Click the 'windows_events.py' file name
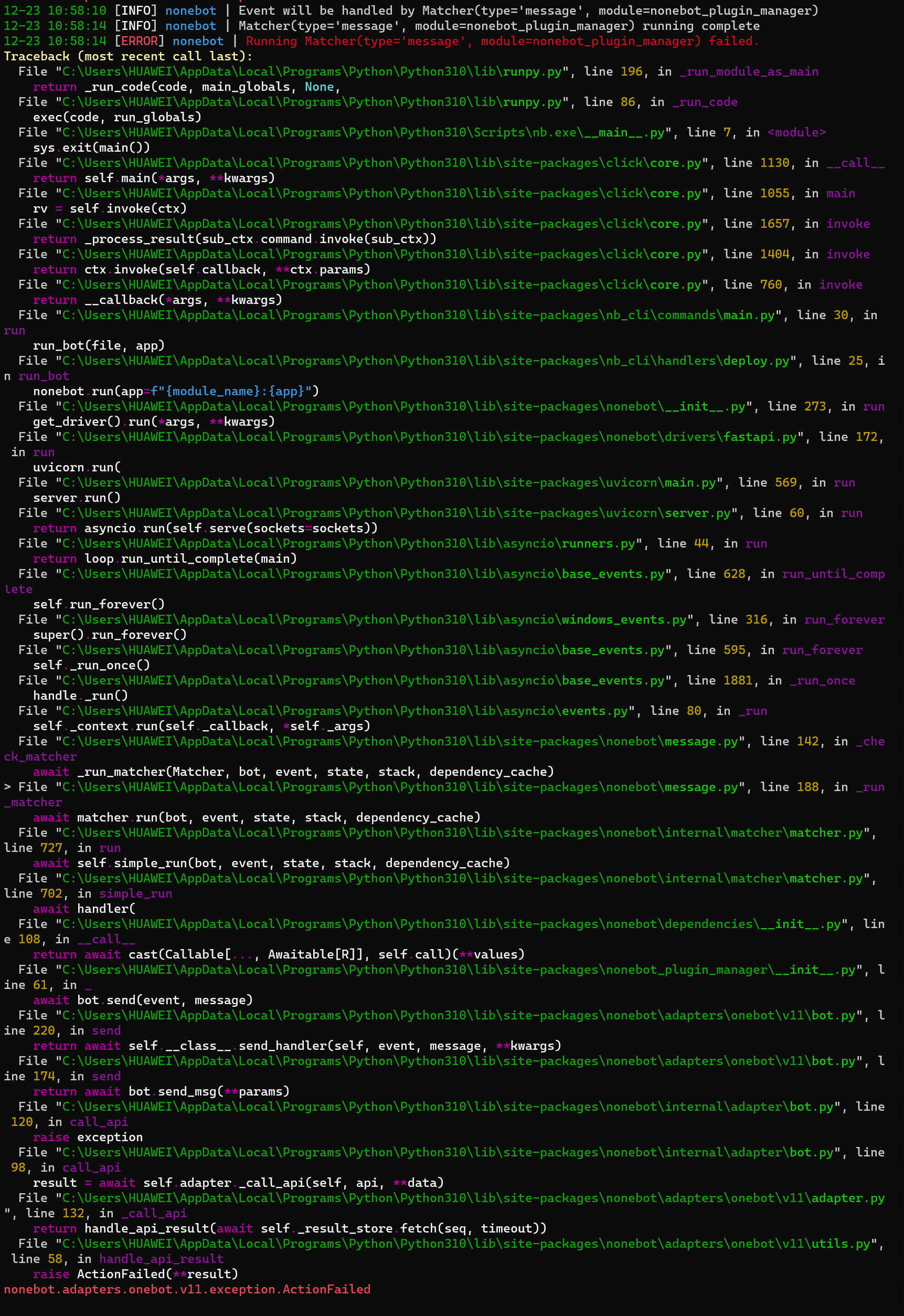Screen dimensions: 904x1316 (x=624, y=620)
